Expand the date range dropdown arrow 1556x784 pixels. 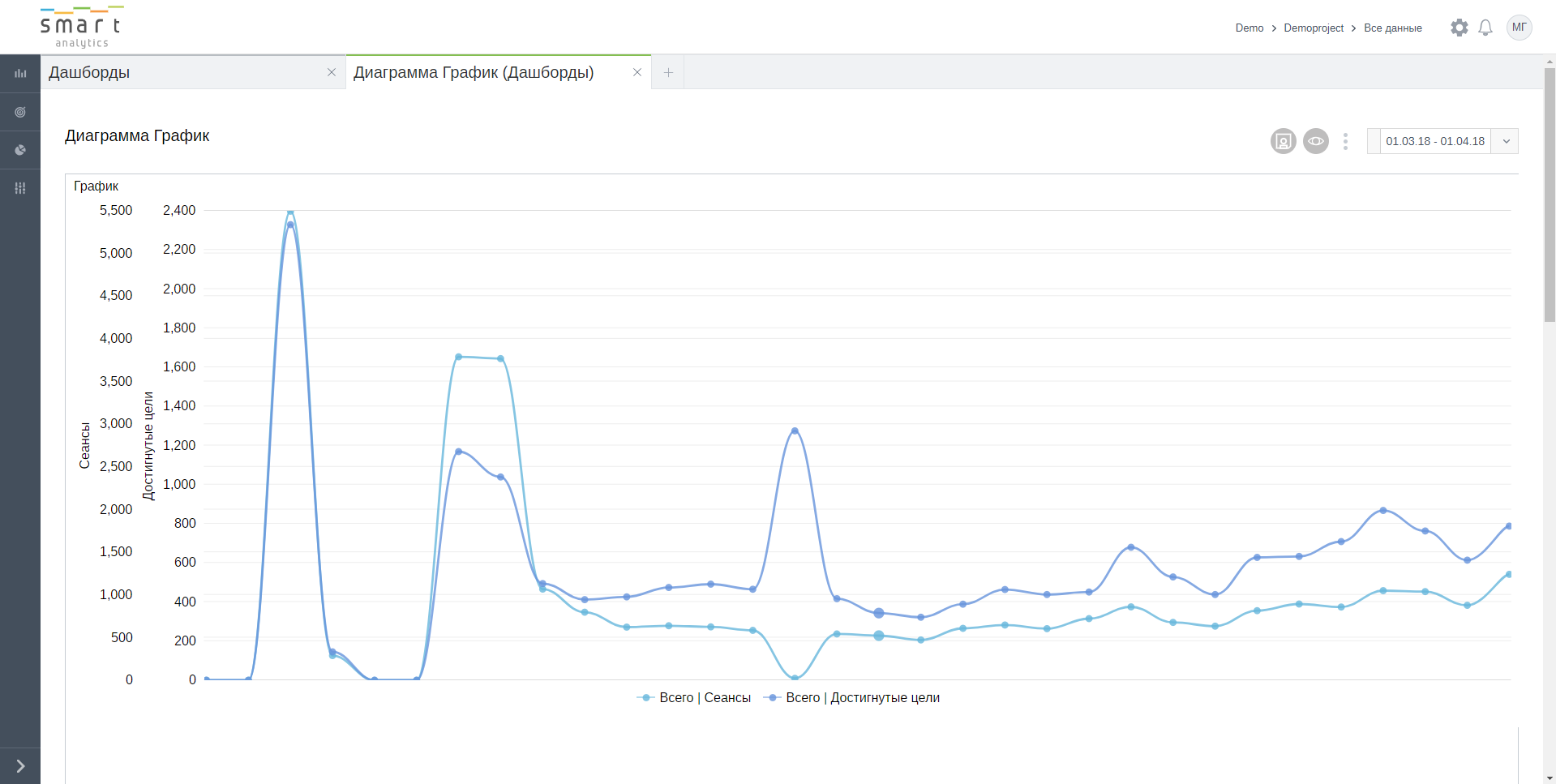1506,141
